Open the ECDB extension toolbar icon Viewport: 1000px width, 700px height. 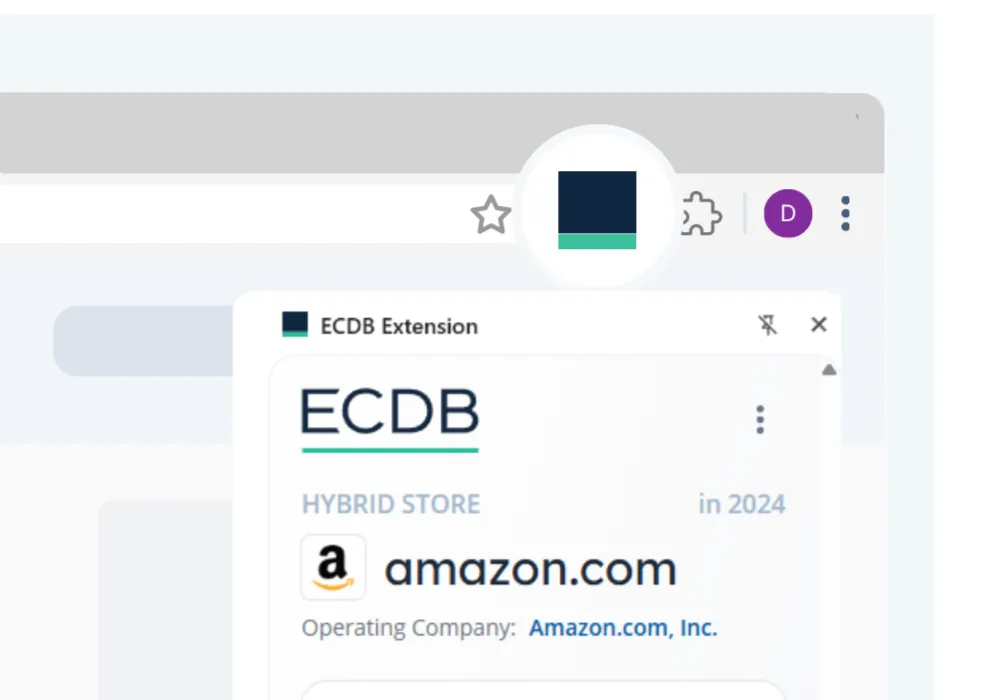pos(597,210)
